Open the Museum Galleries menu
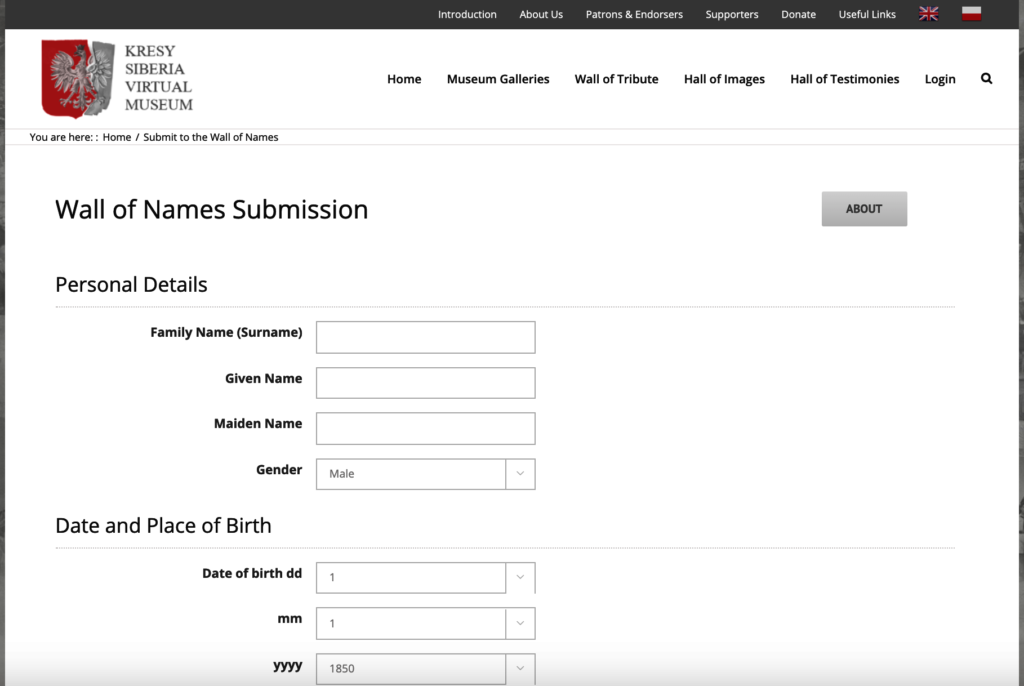The width and height of the screenshot is (1024, 686). [498, 79]
